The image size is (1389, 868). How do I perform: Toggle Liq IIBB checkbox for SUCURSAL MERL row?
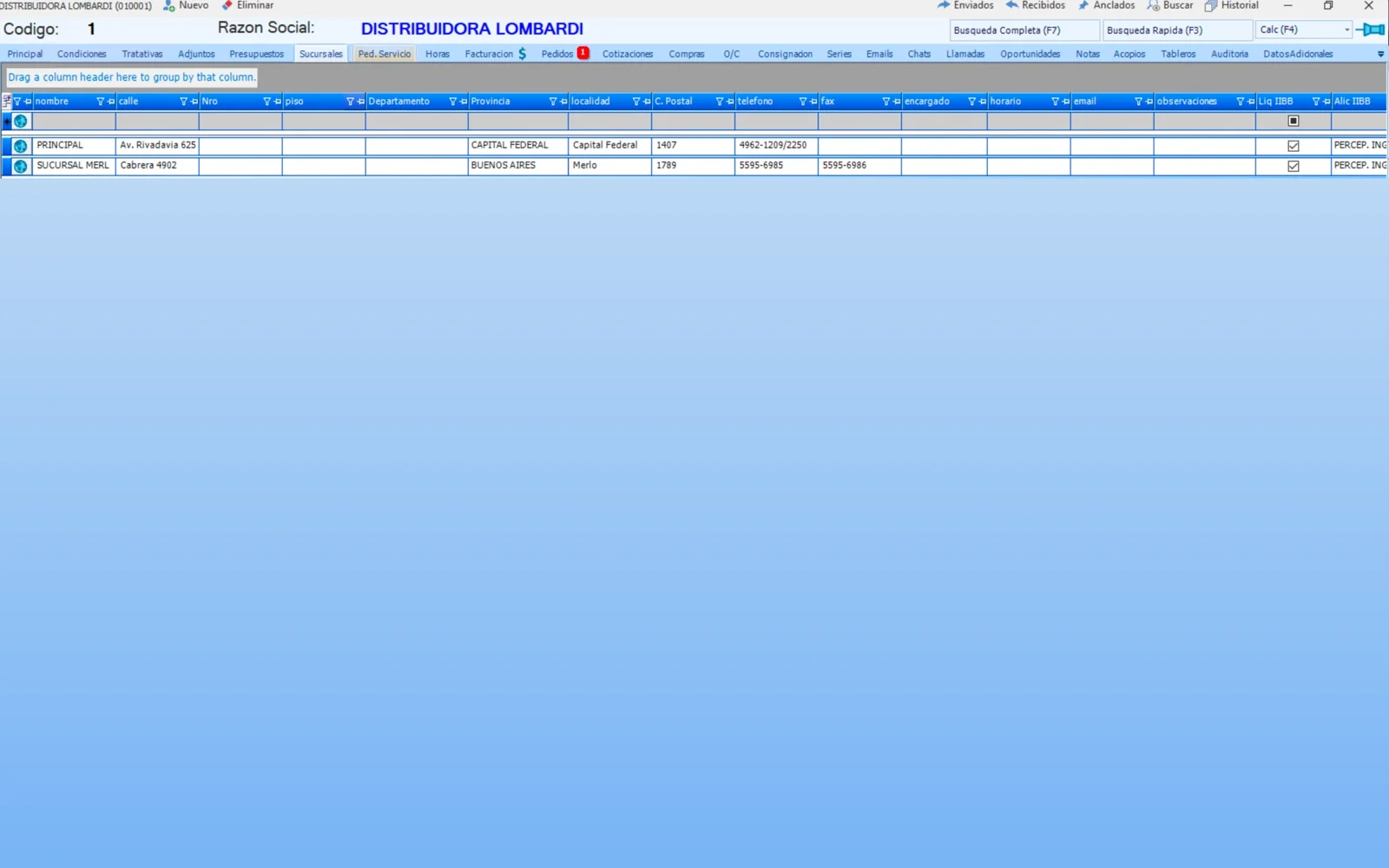point(1293,166)
